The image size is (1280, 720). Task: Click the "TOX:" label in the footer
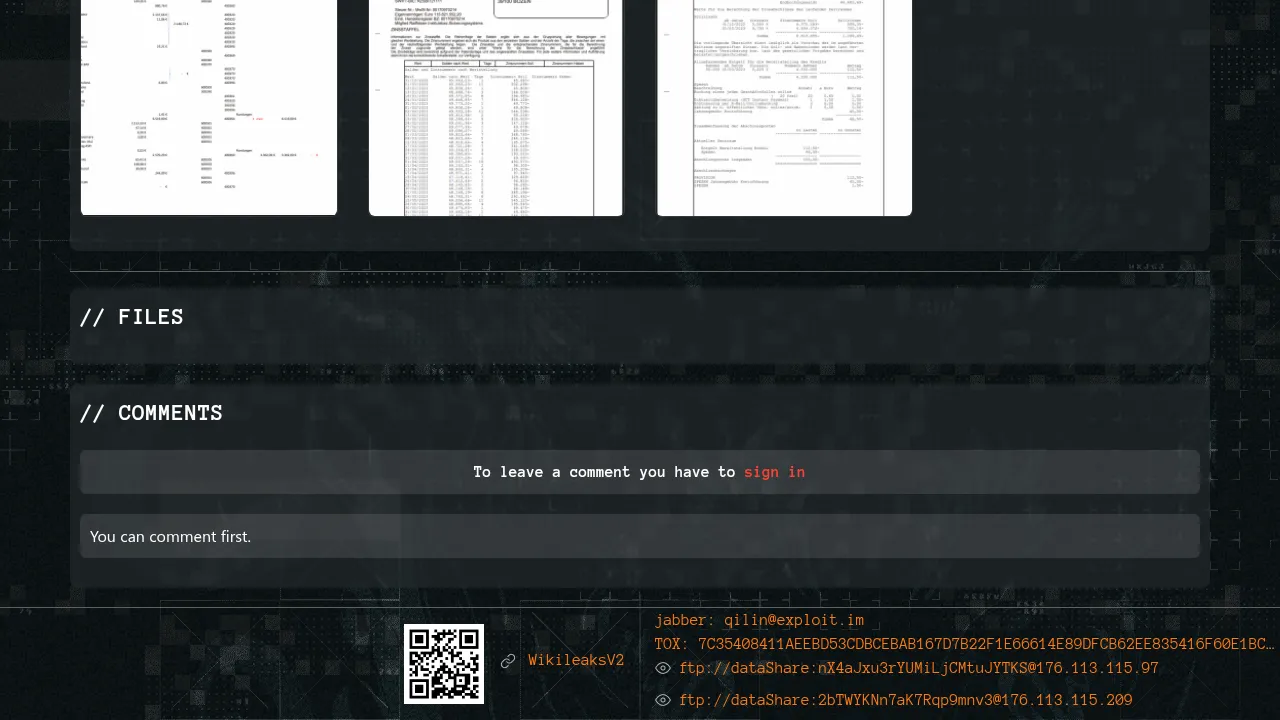point(673,644)
